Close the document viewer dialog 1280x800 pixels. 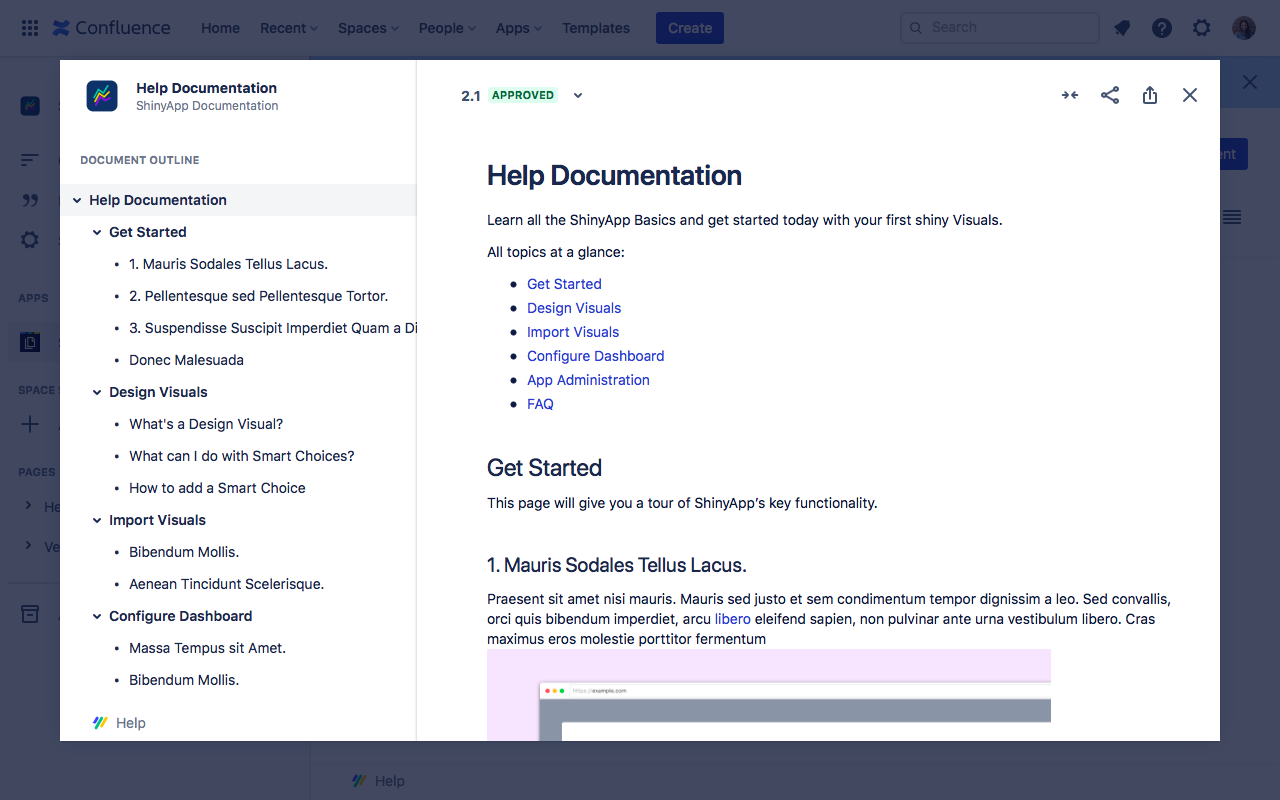click(1190, 95)
